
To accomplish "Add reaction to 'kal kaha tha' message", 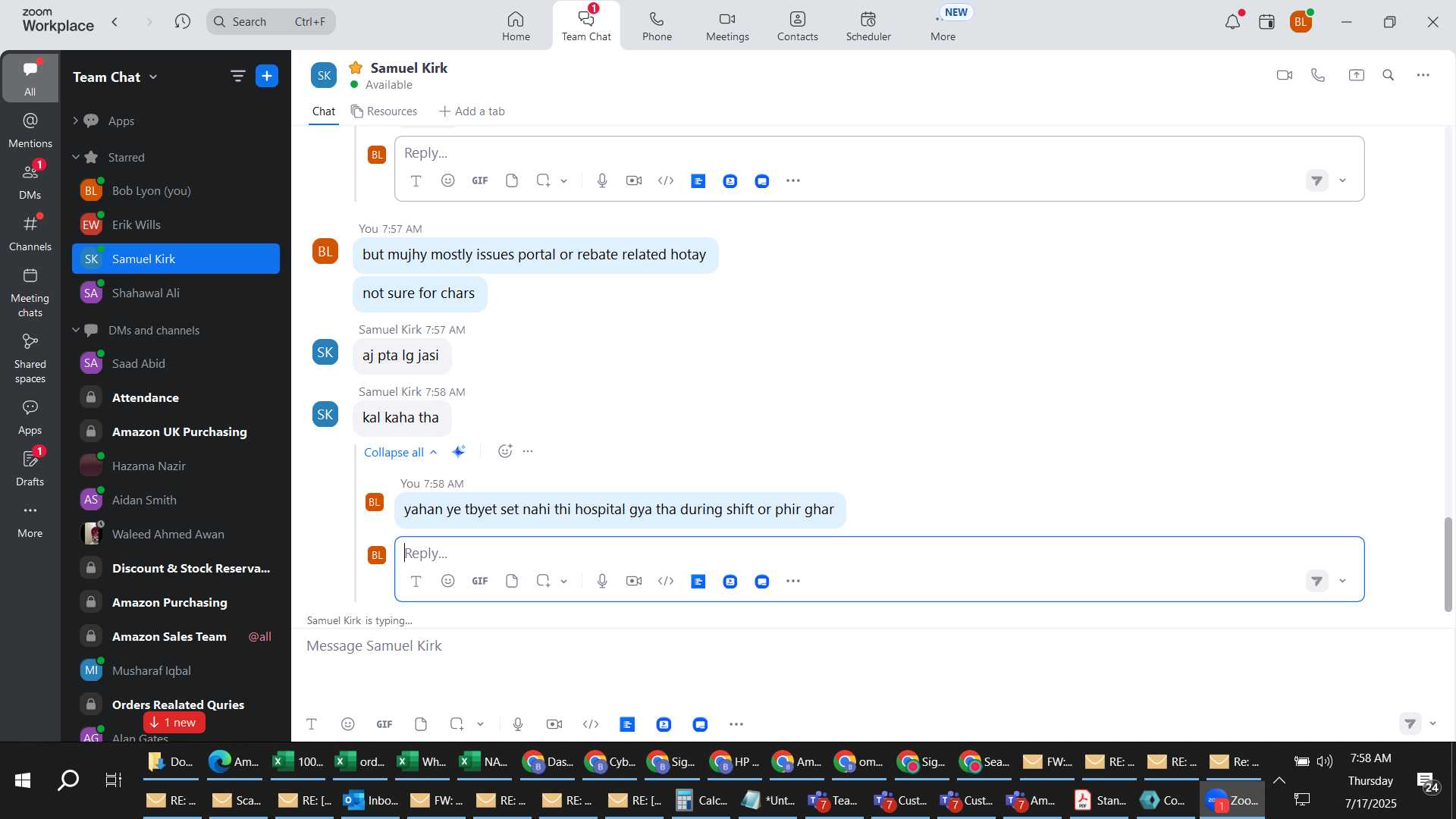I will pos(505,451).
